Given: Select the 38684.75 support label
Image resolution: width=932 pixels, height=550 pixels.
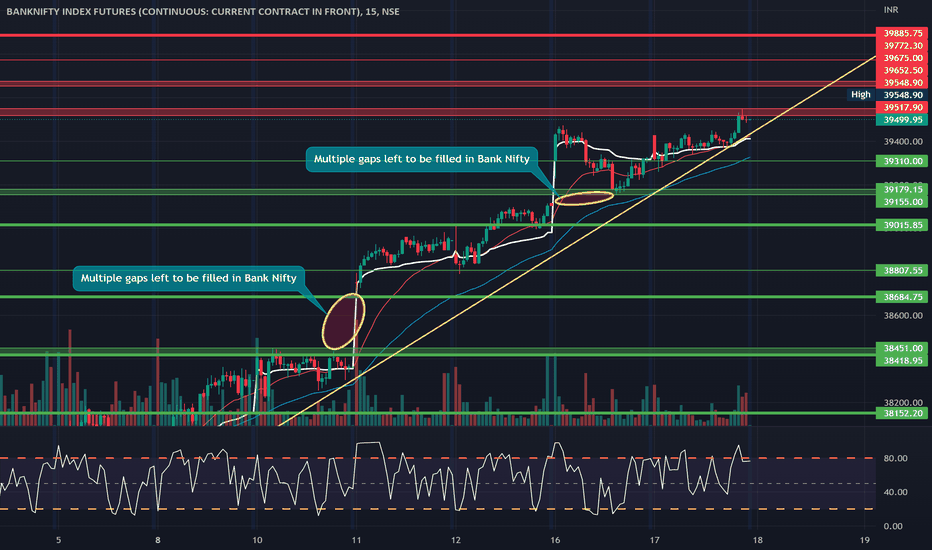Looking at the screenshot, I should pos(902,297).
